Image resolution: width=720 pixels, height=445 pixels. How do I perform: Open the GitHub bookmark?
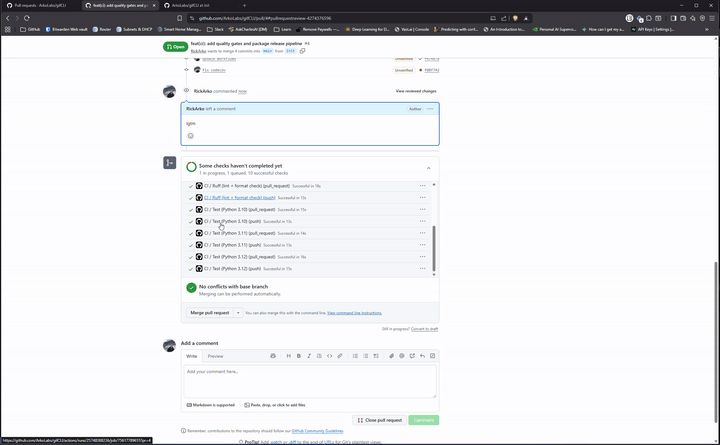click(x=30, y=29)
